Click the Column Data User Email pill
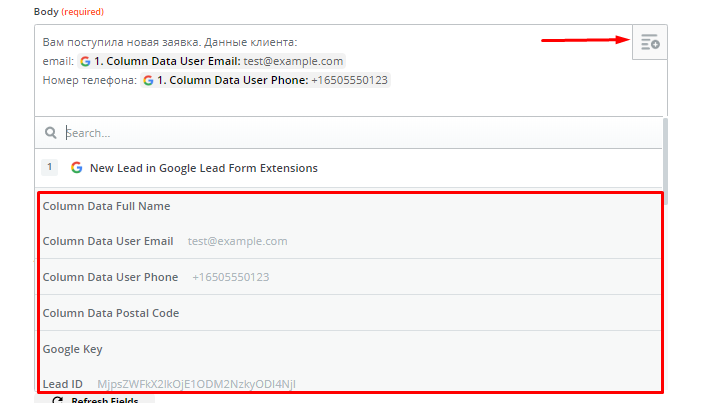Image resolution: width=706 pixels, height=403 pixels. tap(211, 61)
